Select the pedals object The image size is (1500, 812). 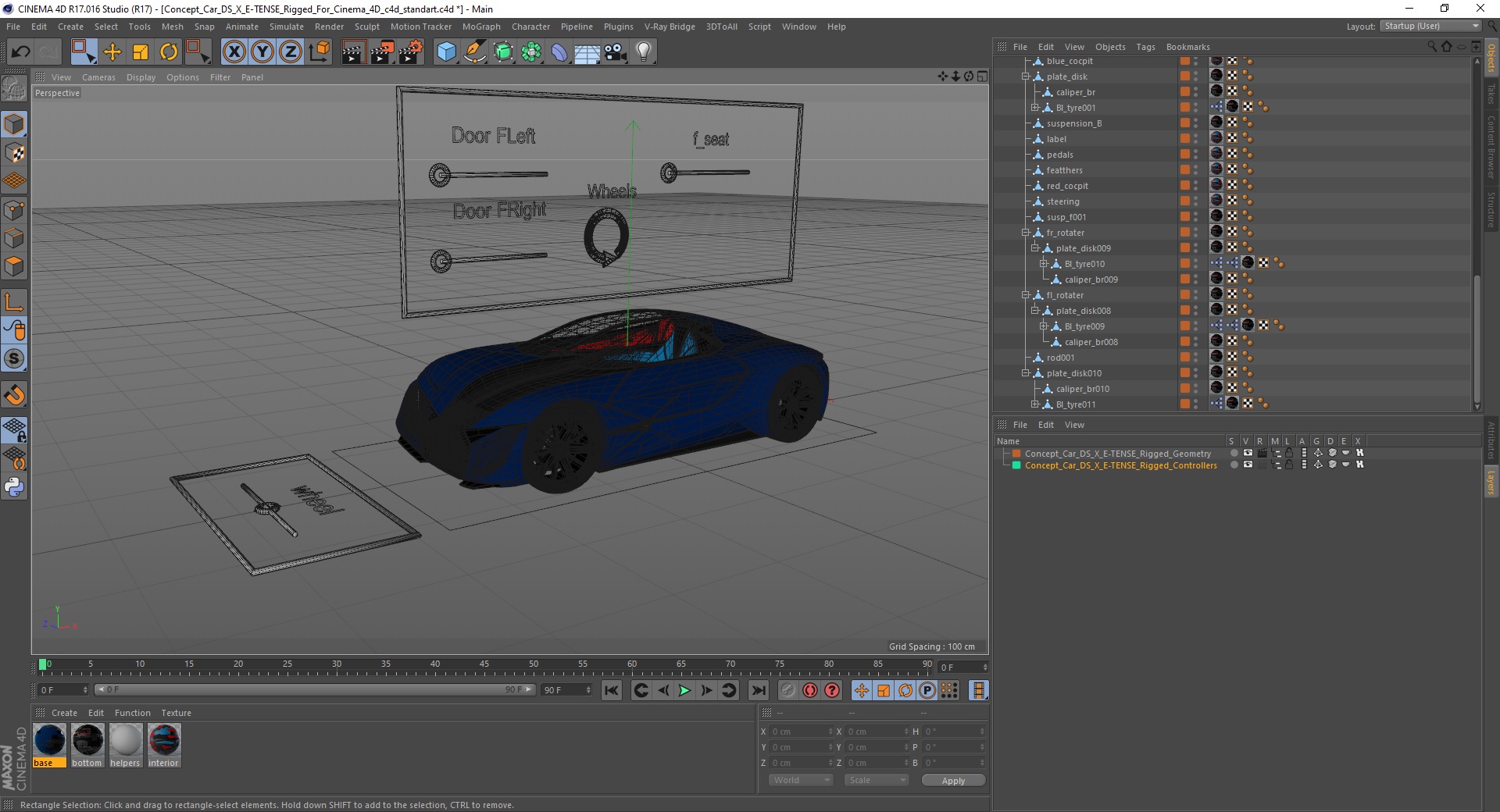click(1059, 155)
